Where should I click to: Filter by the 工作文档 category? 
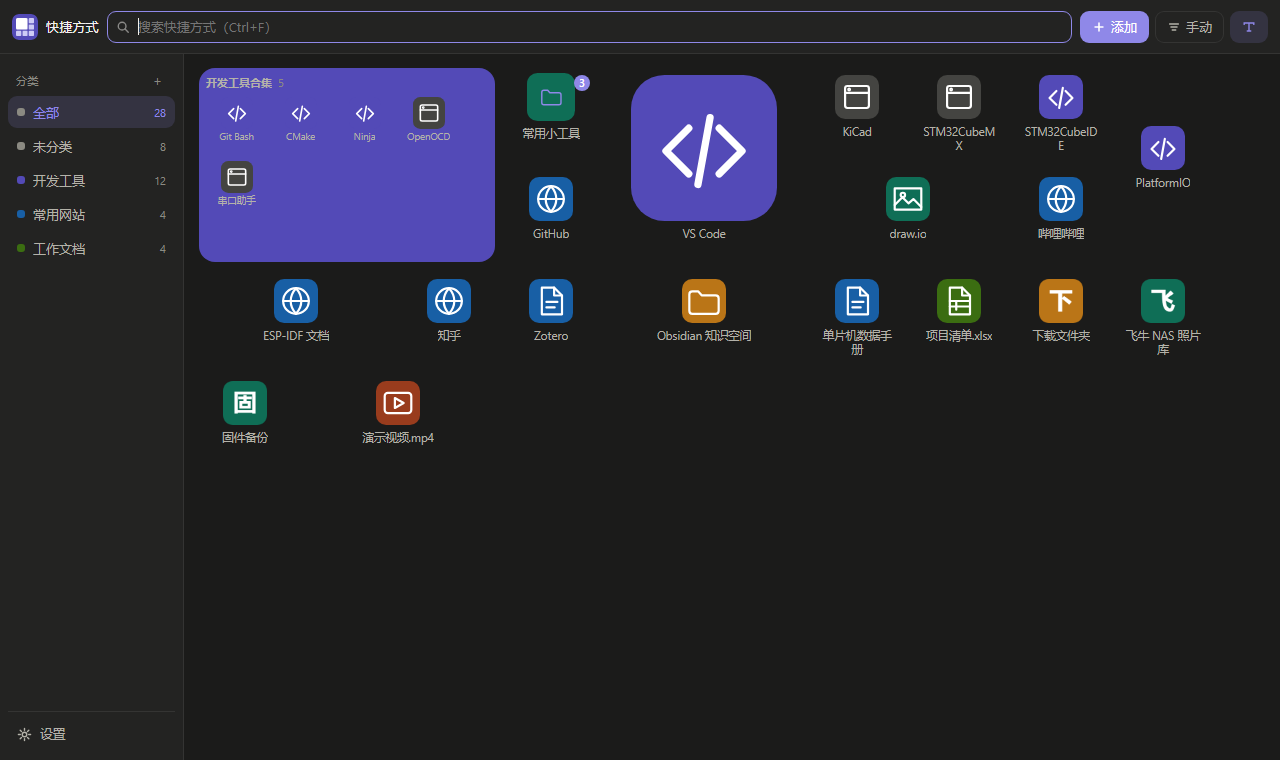[x=91, y=249]
